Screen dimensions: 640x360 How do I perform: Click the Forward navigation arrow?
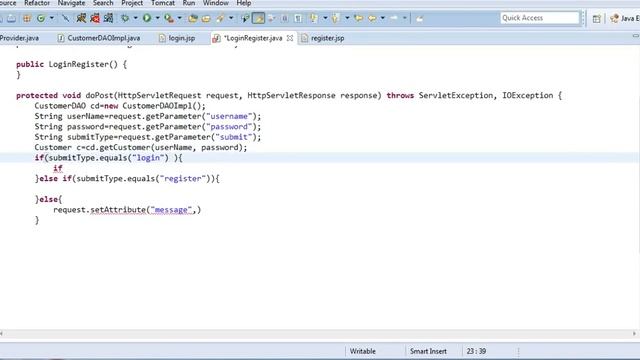click(x=394, y=18)
